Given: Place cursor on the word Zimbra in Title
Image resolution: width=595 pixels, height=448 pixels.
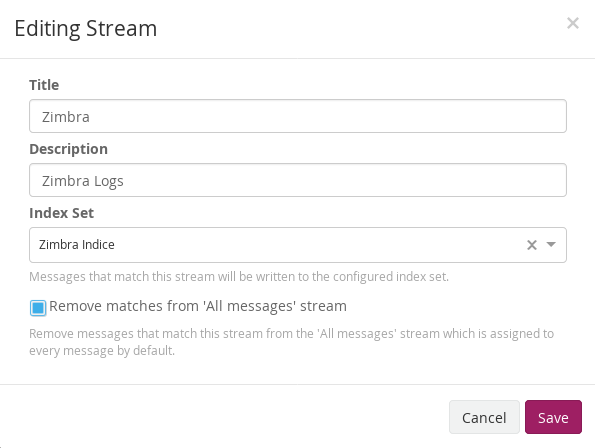Looking at the screenshot, I should tap(66, 117).
